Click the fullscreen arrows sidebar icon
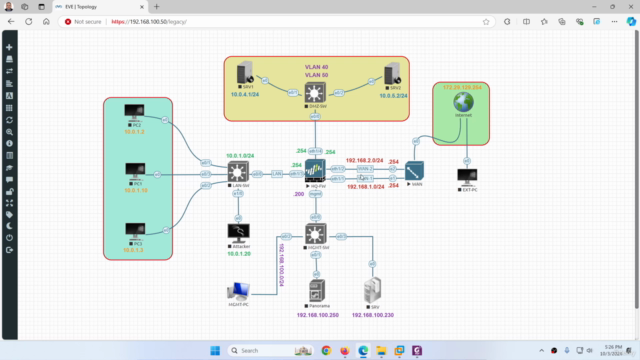 pos(9,203)
